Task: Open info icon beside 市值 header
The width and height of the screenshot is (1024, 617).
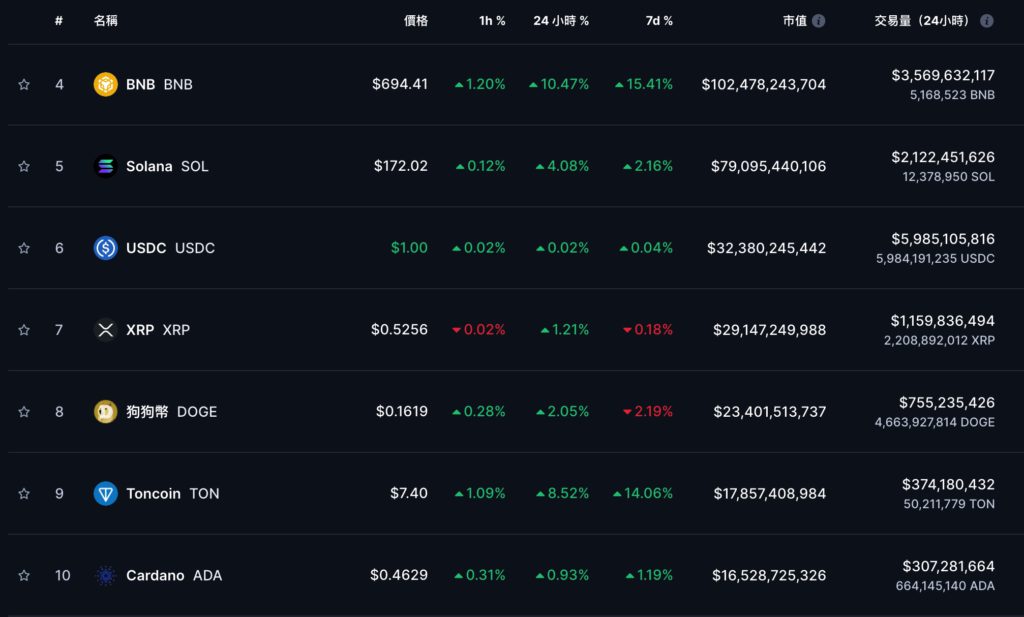Action: coord(819,21)
